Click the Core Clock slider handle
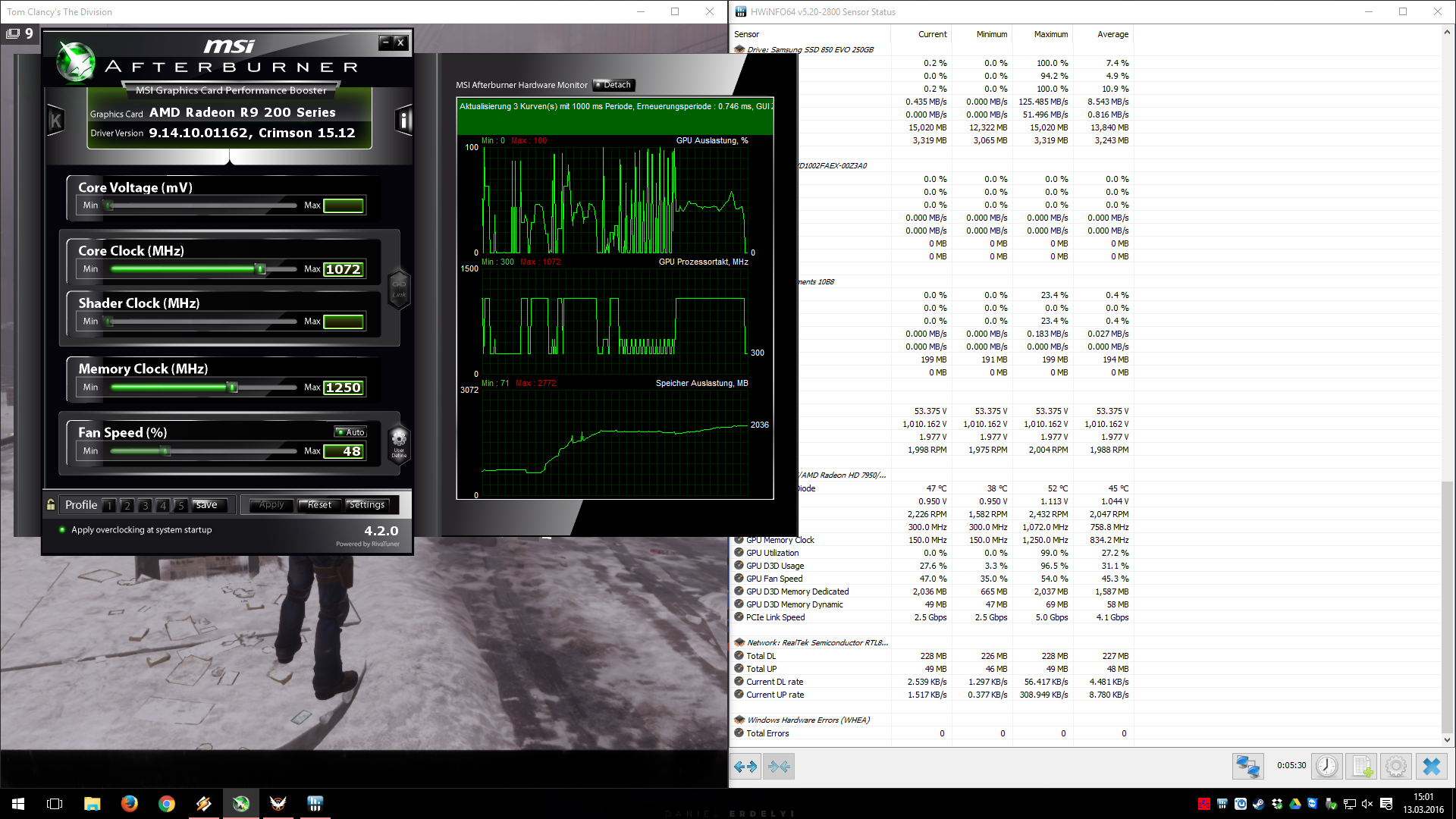Viewport: 1456px width, 819px height. [260, 269]
